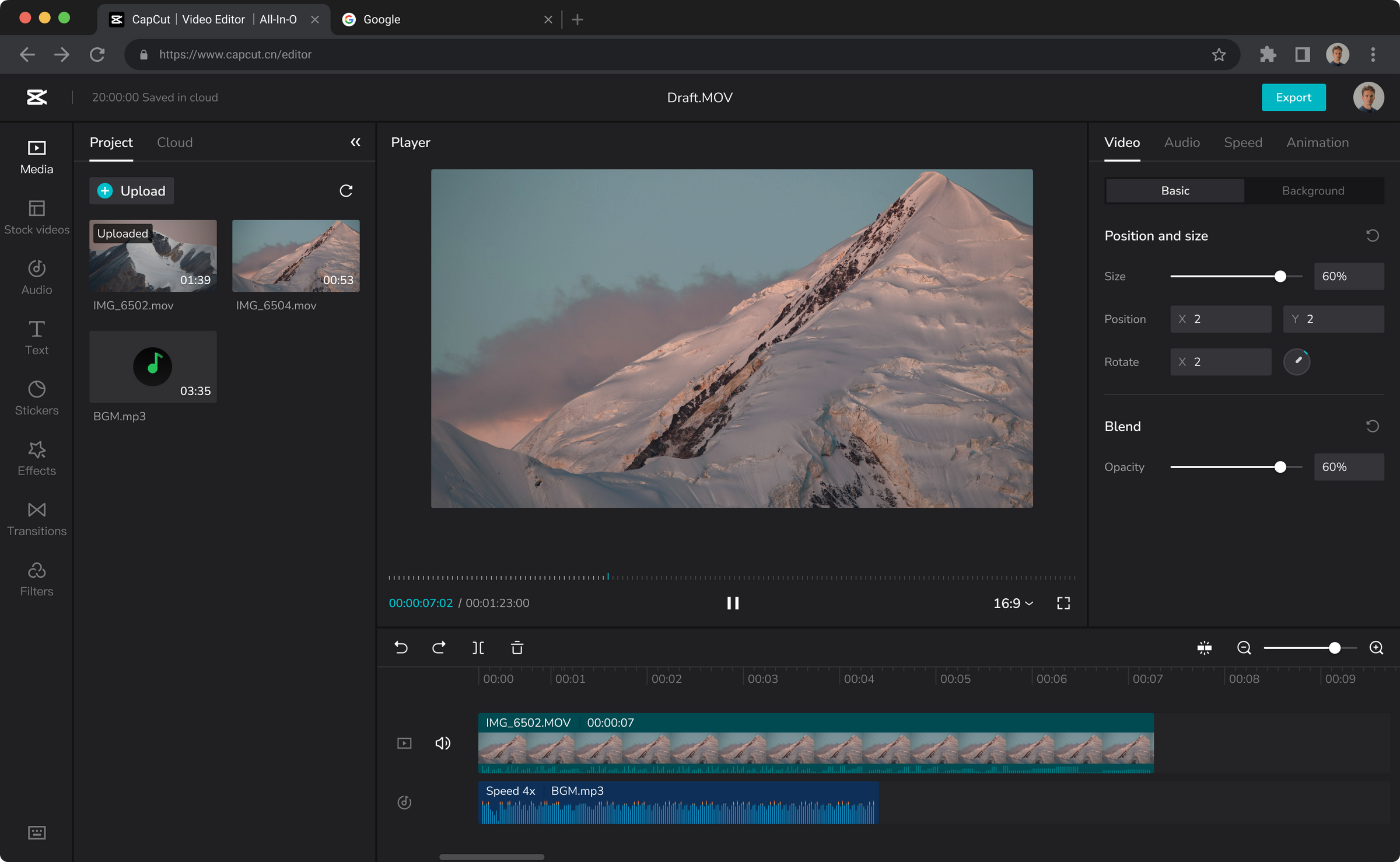Click the Export button
Image resolution: width=1400 pixels, height=862 pixels.
(1294, 97)
